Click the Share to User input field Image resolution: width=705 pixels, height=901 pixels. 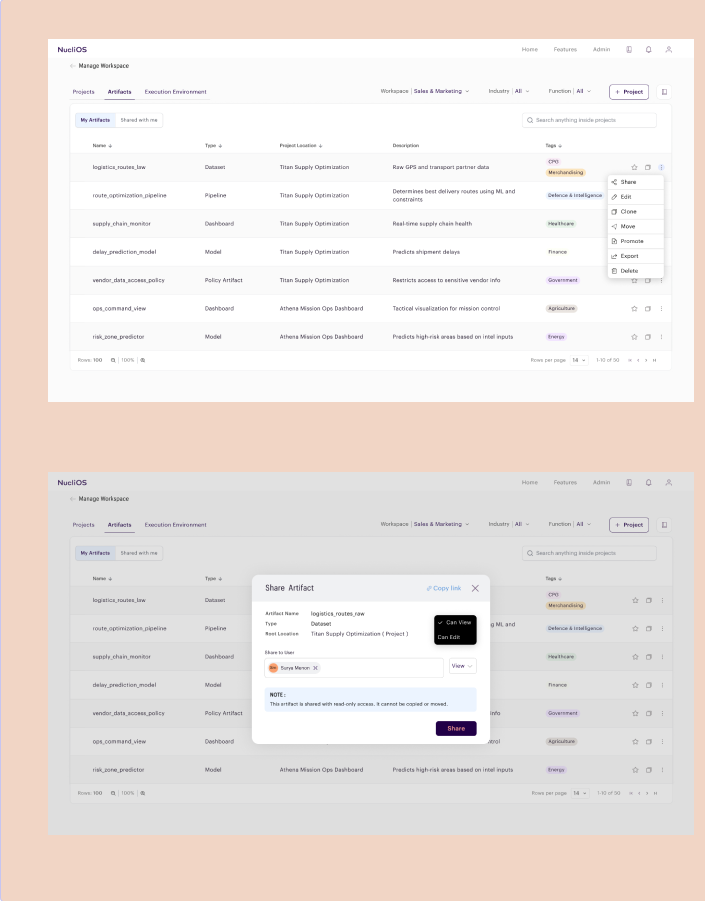(x=354, y=668)
